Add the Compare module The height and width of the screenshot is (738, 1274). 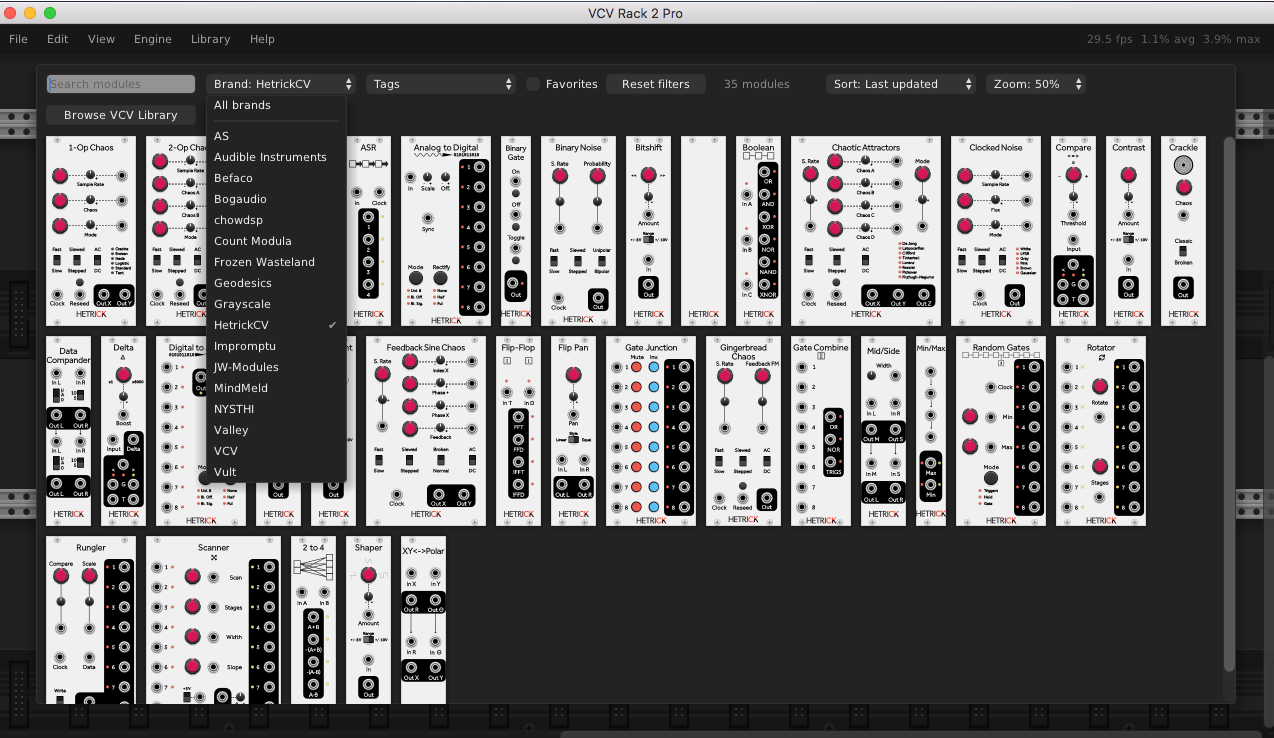1073,231
